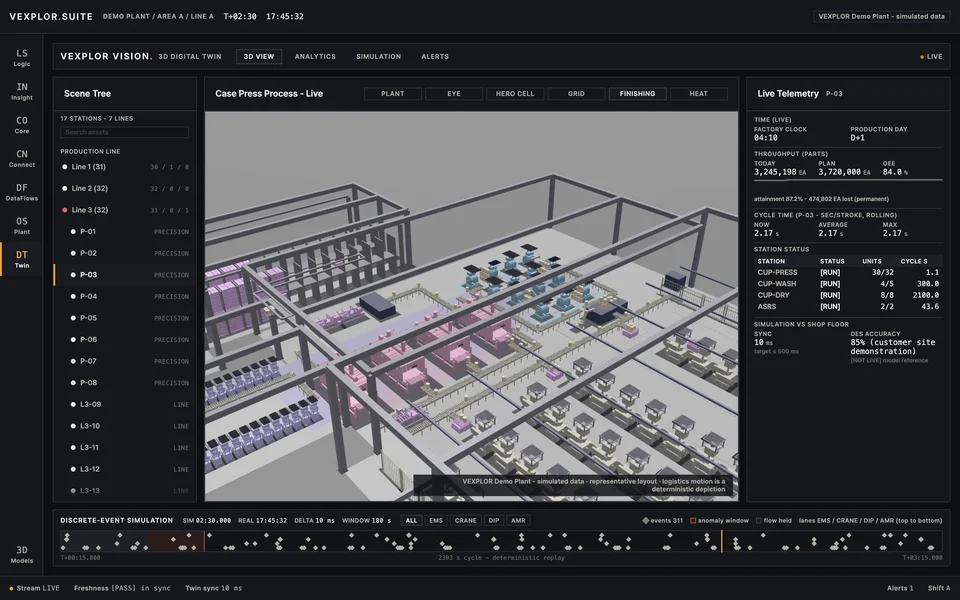Viewport: 960px width, 600px height.
Task: Click the DEMO PLANT / AREA A / LINE A breadcrumb
Action: [x=158, y=17]
